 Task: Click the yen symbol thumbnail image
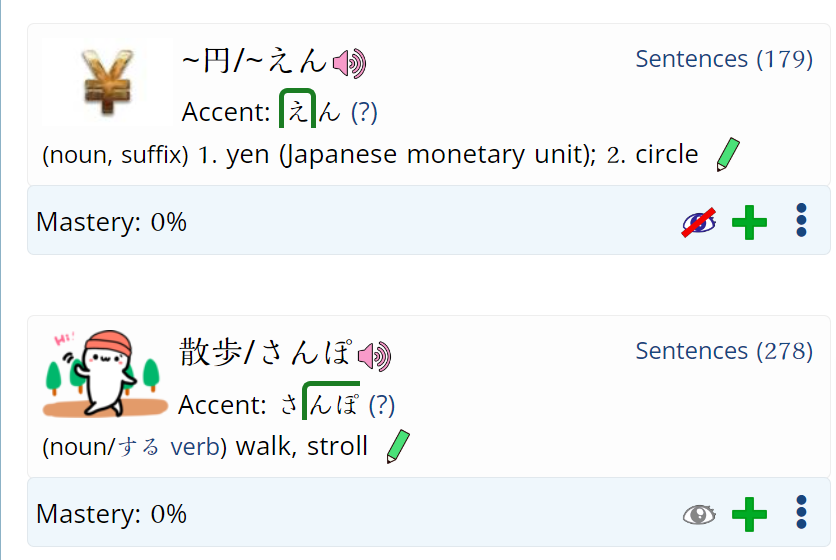(107, 81)
